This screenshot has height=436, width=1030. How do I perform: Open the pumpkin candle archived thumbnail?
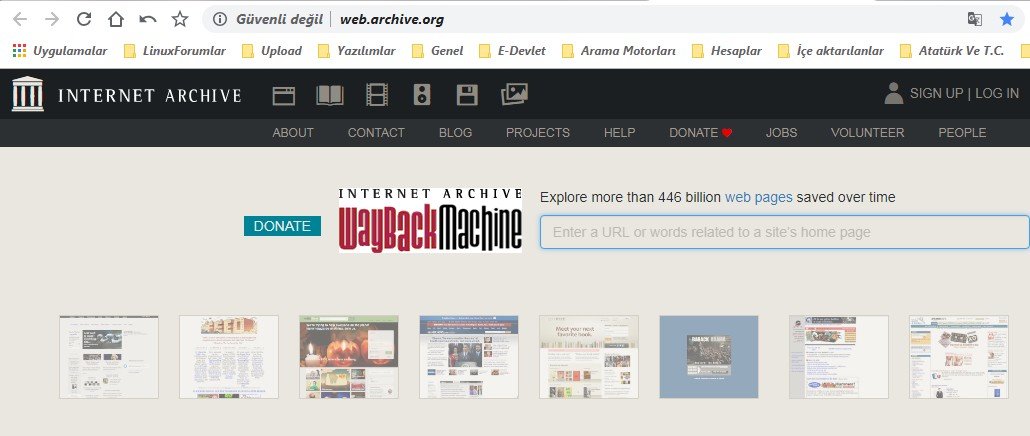point(349,357)
